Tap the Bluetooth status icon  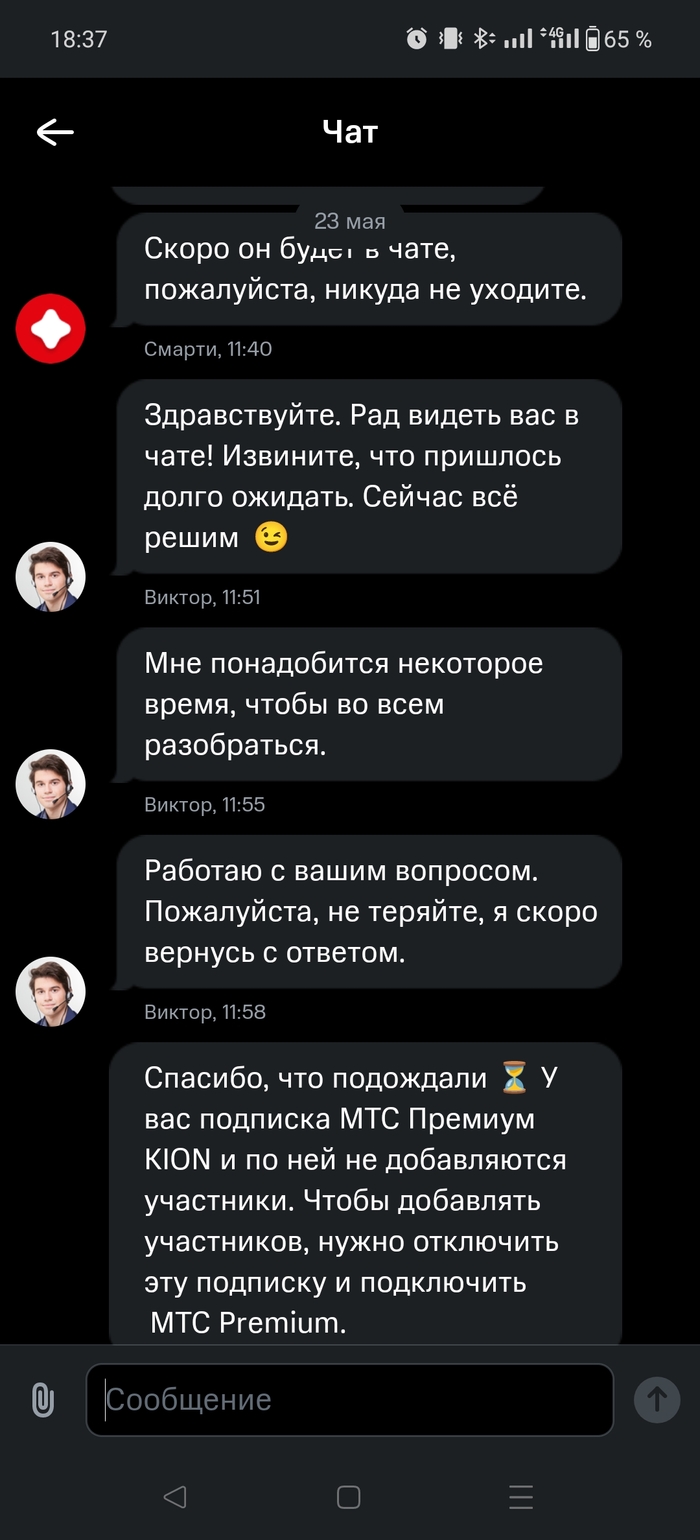480,39
